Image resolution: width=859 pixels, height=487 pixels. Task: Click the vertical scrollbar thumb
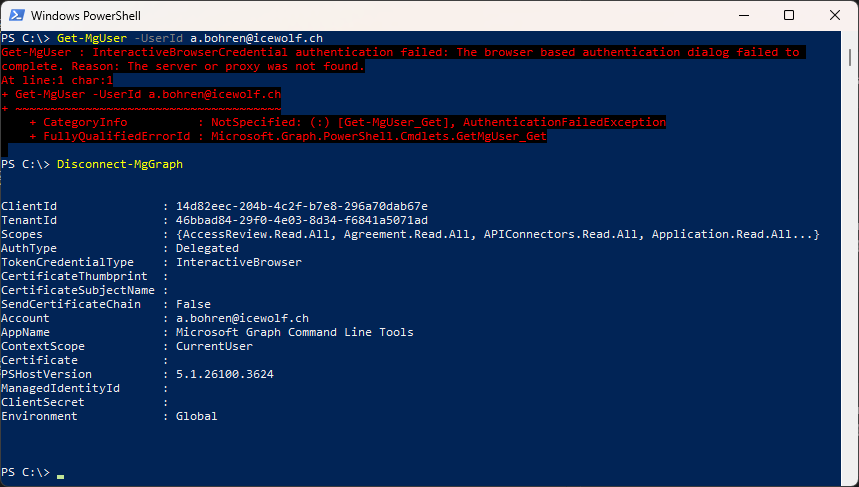point(850,57)
